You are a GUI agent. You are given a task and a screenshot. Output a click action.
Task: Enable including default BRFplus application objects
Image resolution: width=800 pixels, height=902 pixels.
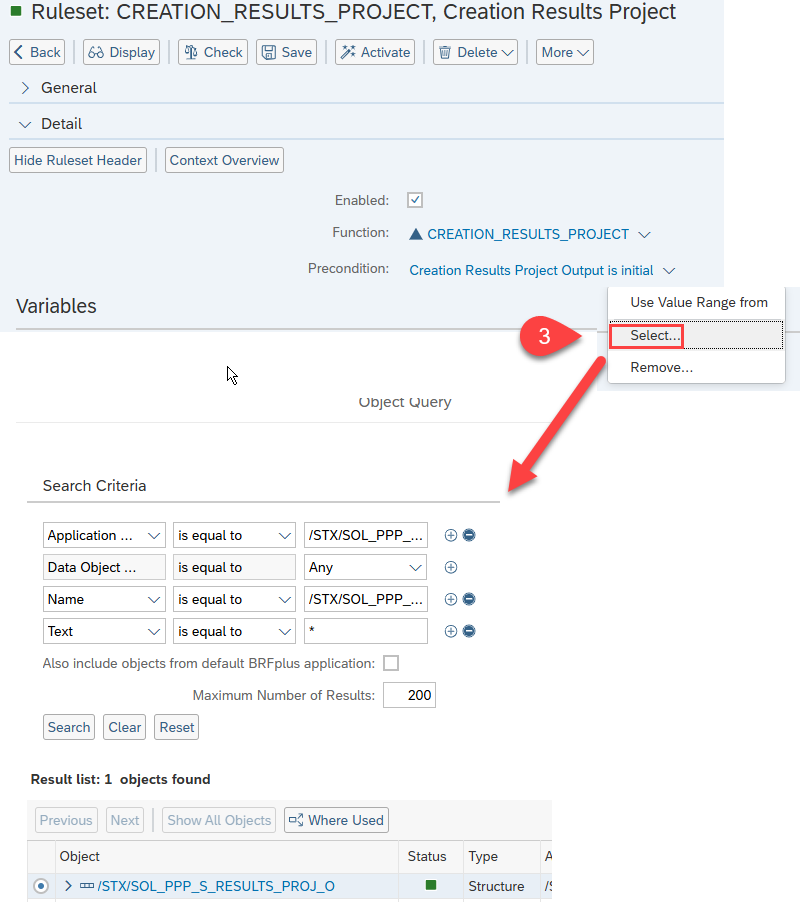(391, 663)
